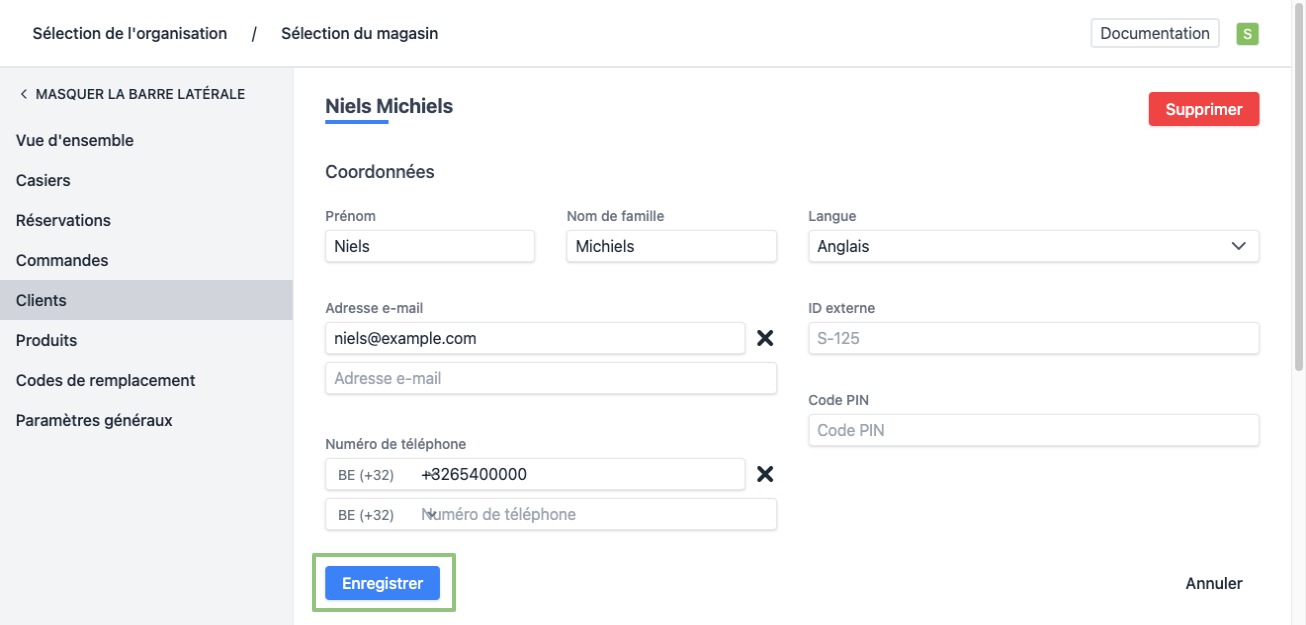Remove the +3265400000 phone number
The height and width of the screenshot is (625, 1306).
coord(765,474)
